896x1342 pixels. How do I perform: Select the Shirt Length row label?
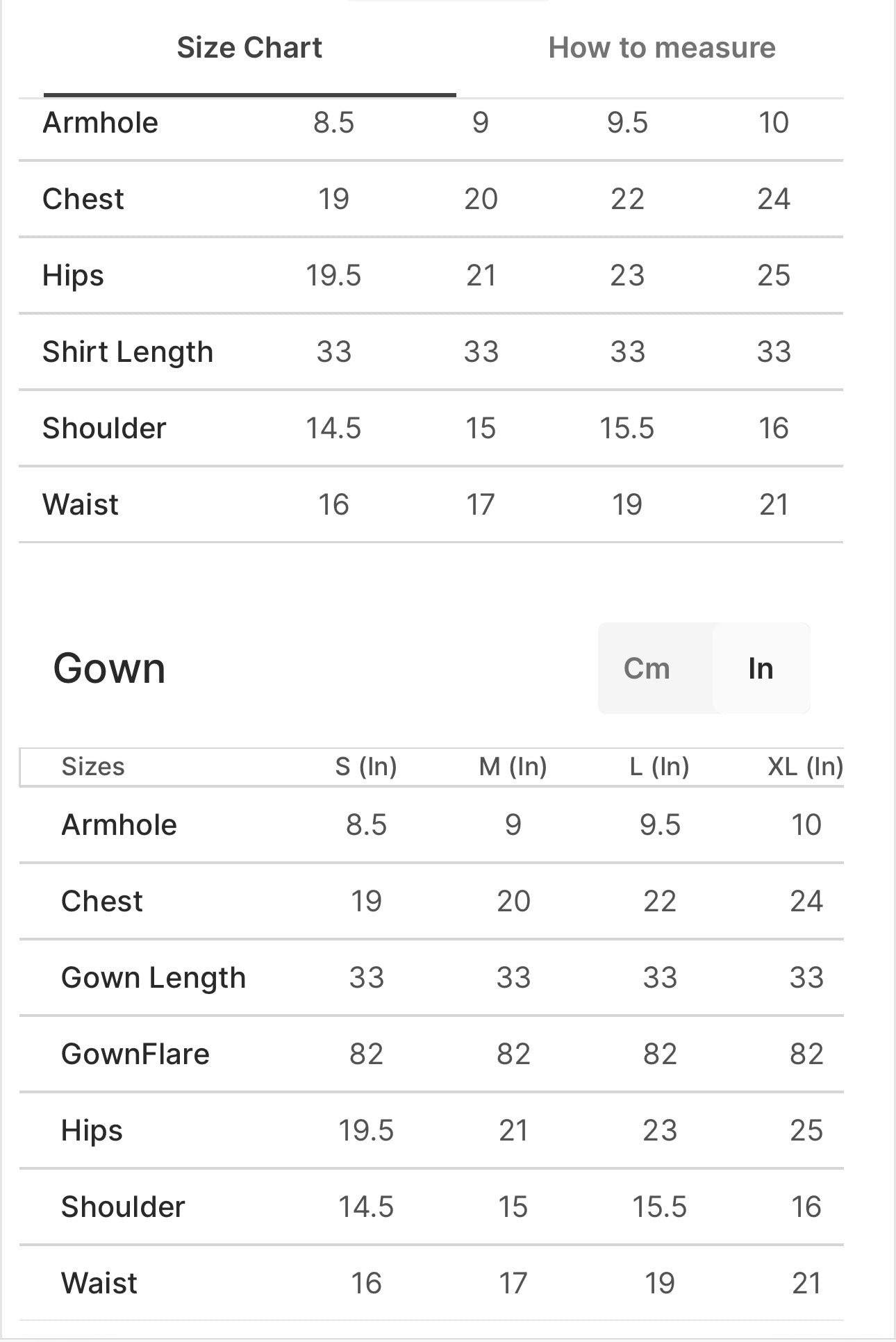[x=128, y=351]
